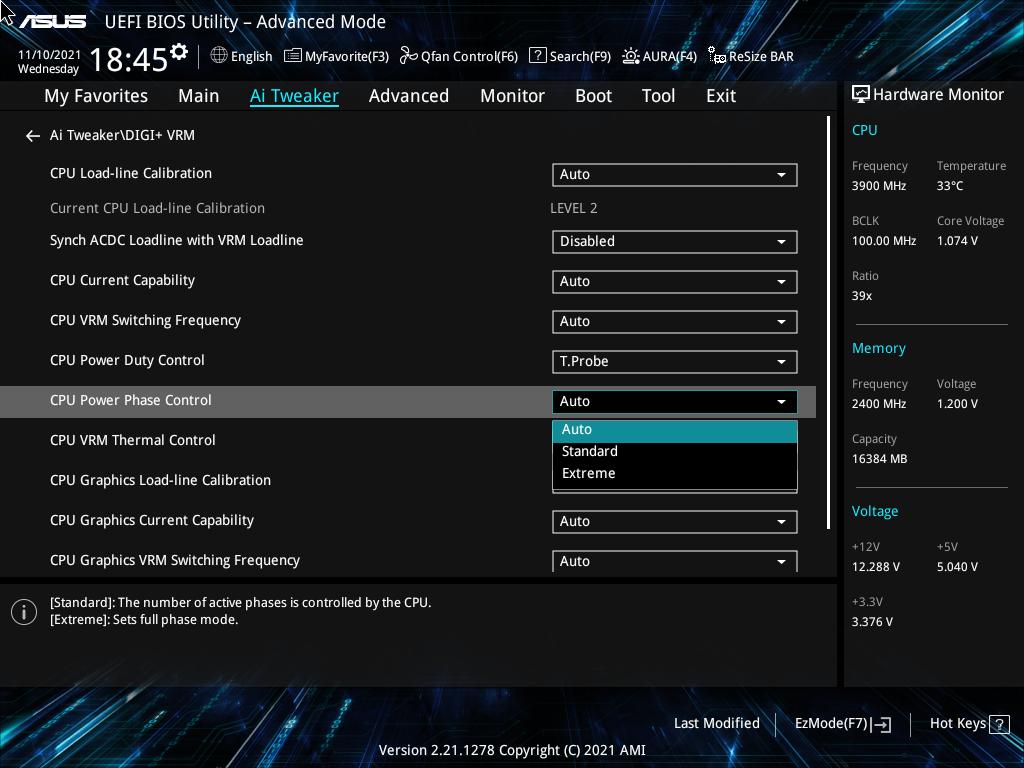The width and height of the screenshot is (1024, 768).
Task: Open Search(F9) question mark icon
Action: click(537, 56)
